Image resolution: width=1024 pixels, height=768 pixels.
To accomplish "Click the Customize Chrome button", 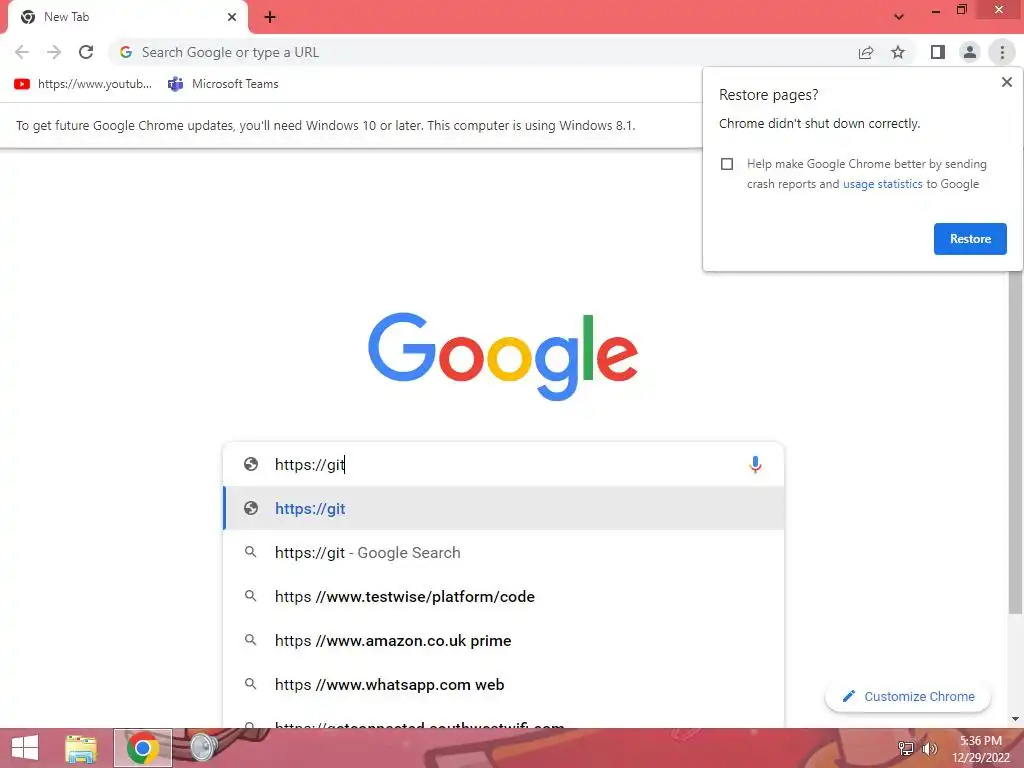I will [x=908, y=696].
